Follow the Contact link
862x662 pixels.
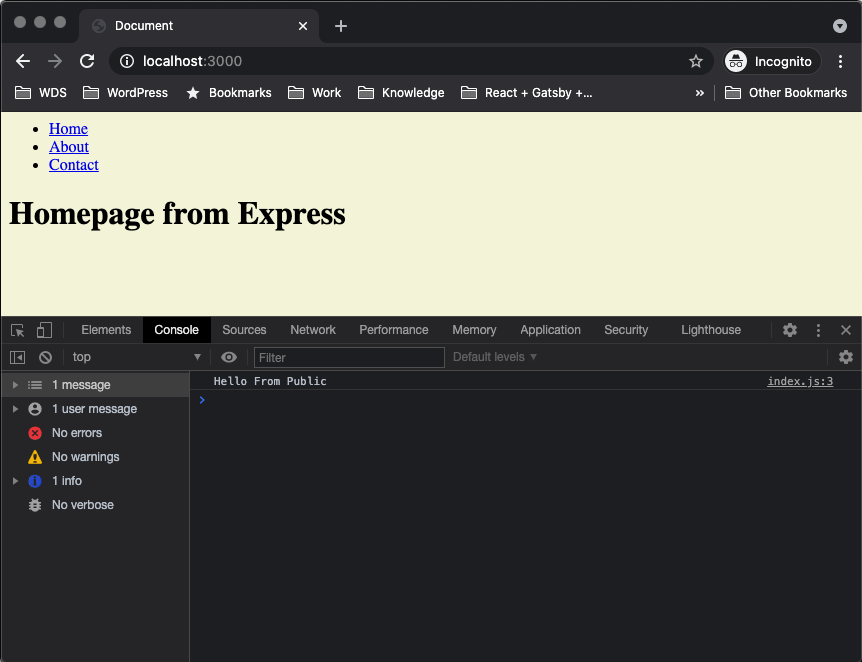74,165
